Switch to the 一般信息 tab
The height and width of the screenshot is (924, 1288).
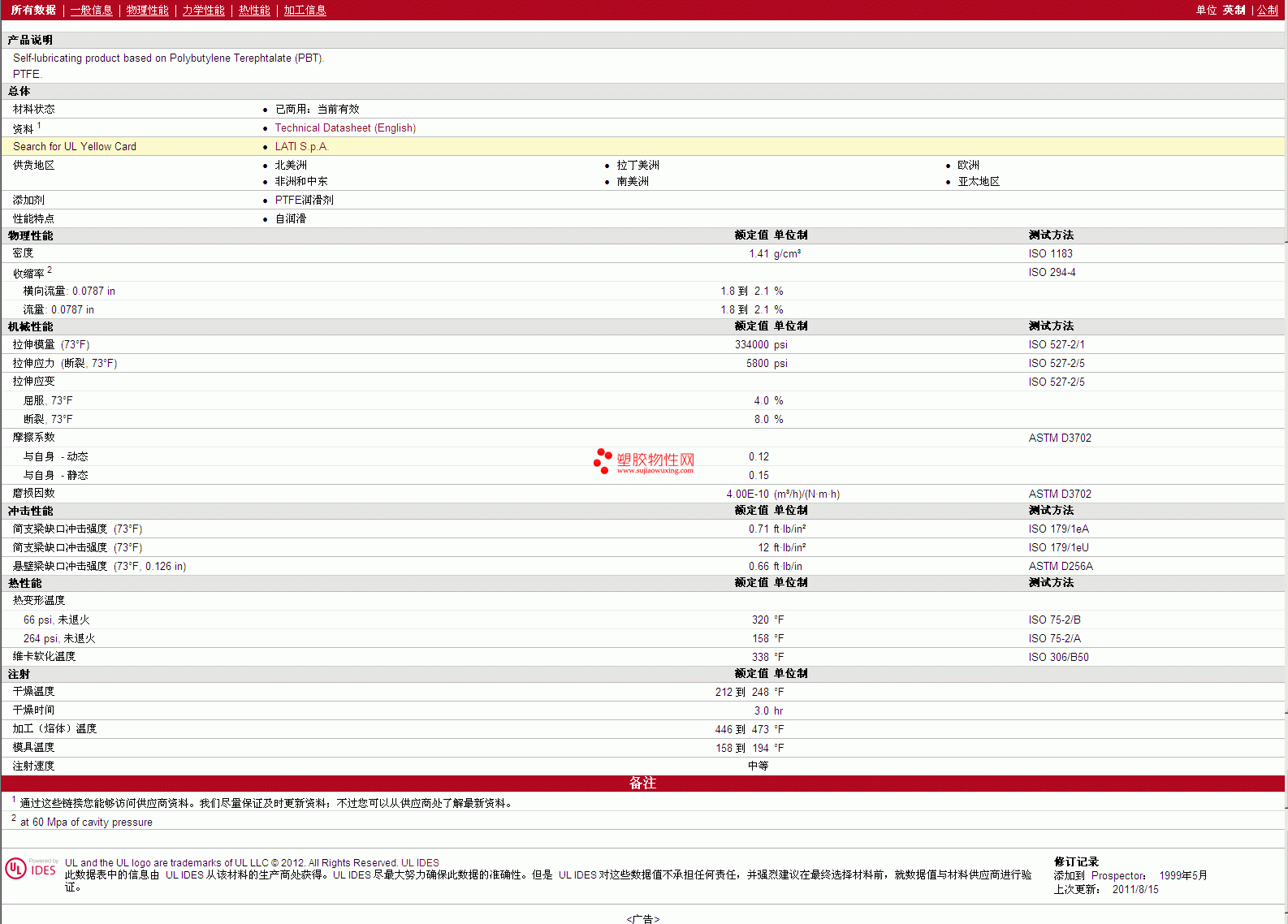91,11
